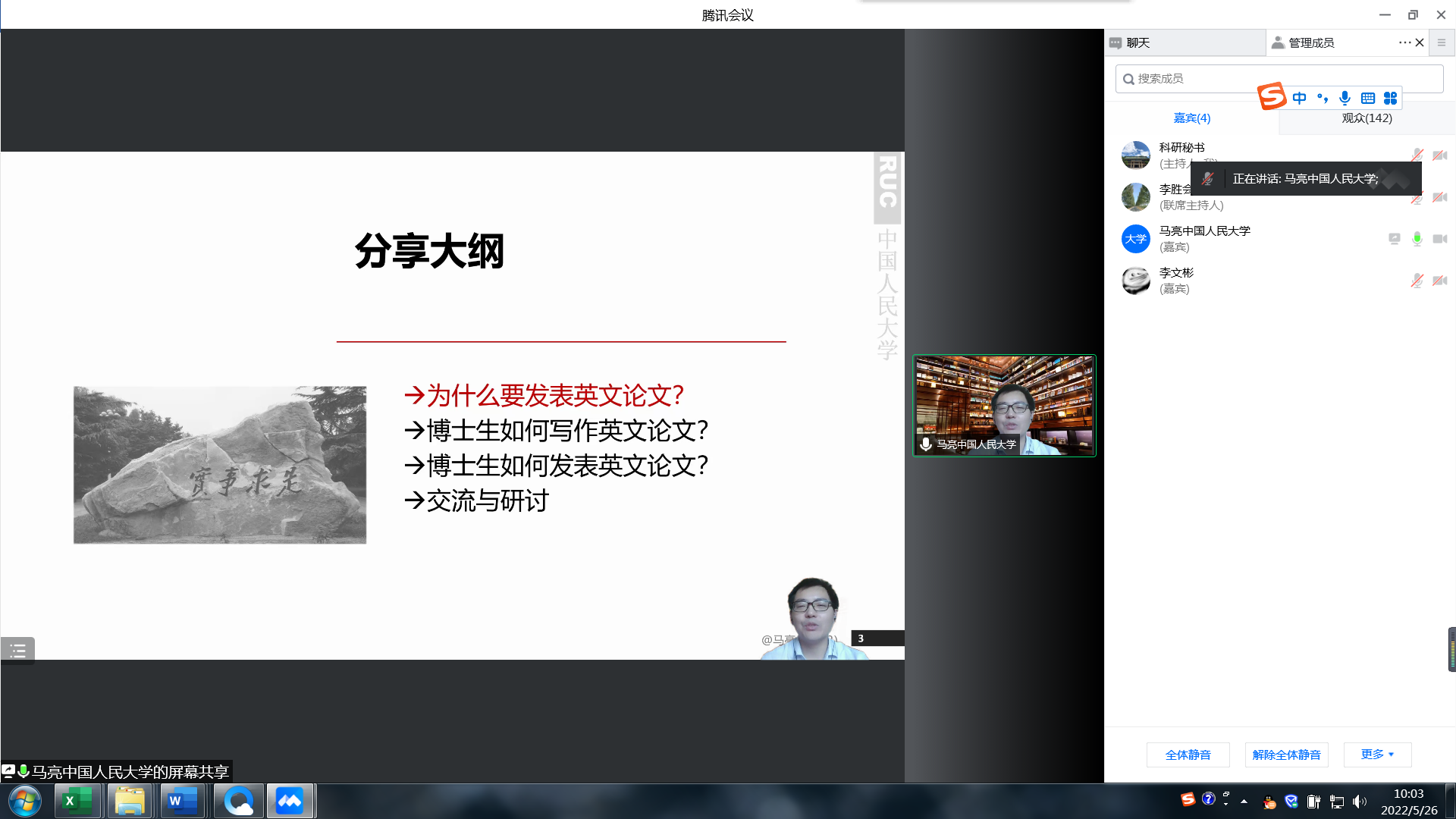Mute 马亮中国人民大学 active microphone

(x=1417, y=239)
